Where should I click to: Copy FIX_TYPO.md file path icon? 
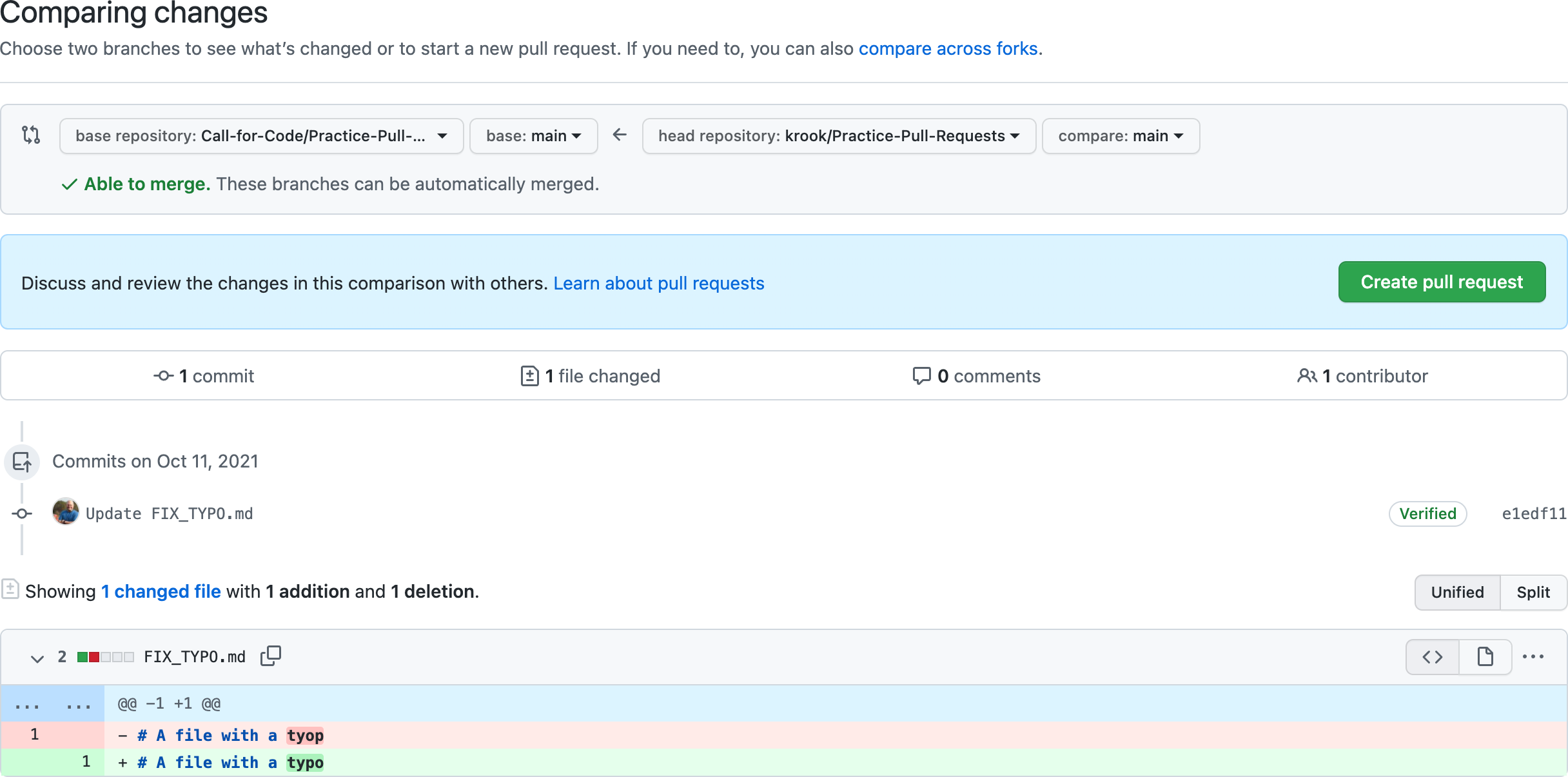point(271,656)
